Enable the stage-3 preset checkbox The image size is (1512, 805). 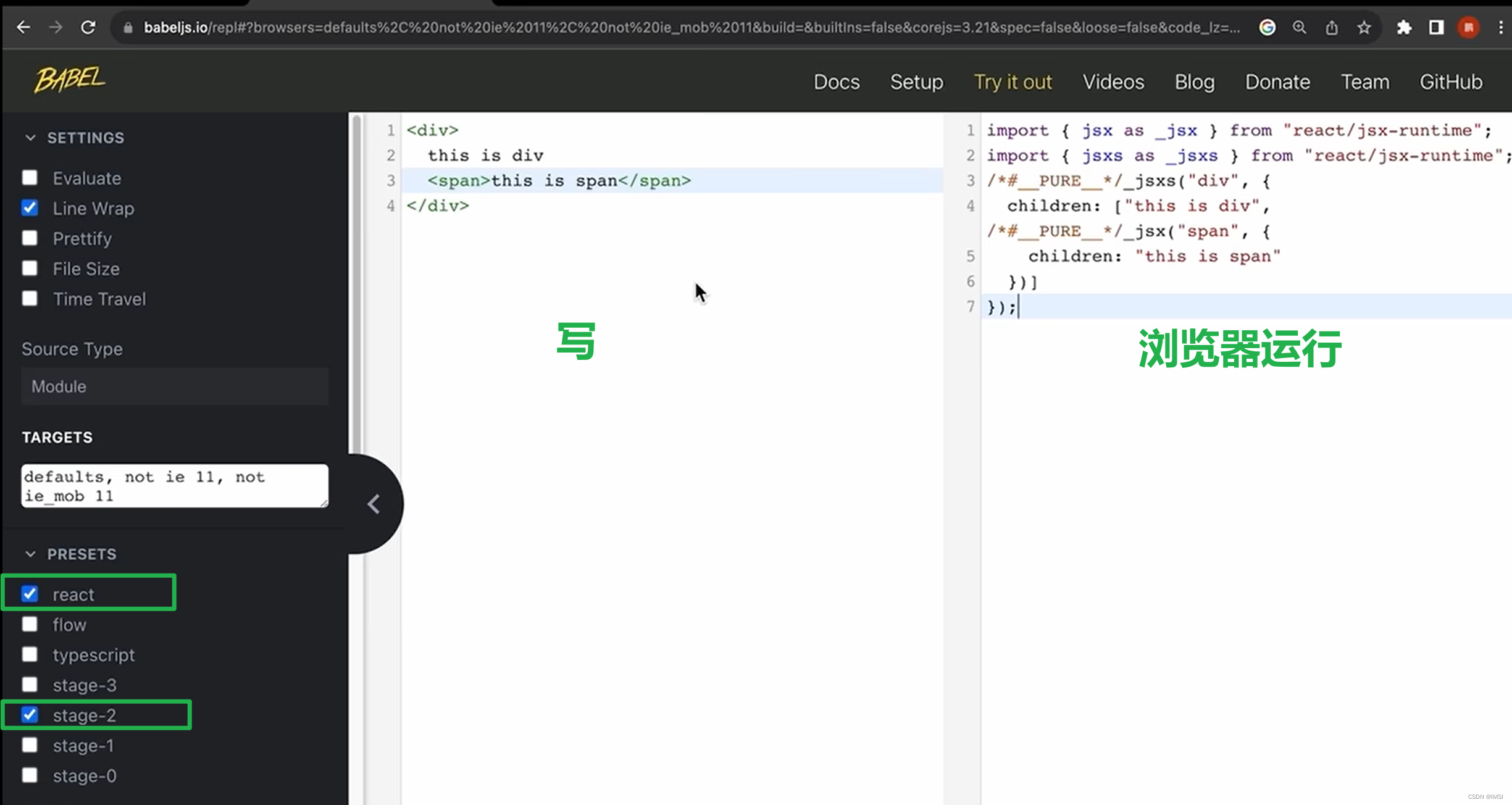29,684
